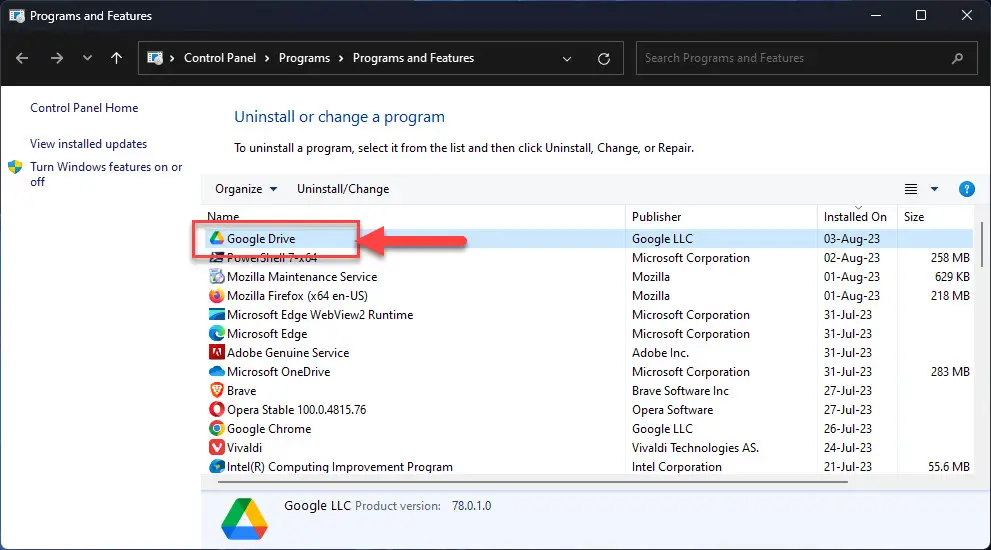Open View installed updates link
This screenshot has height=550, width=991.
click(x=88, y=144)
